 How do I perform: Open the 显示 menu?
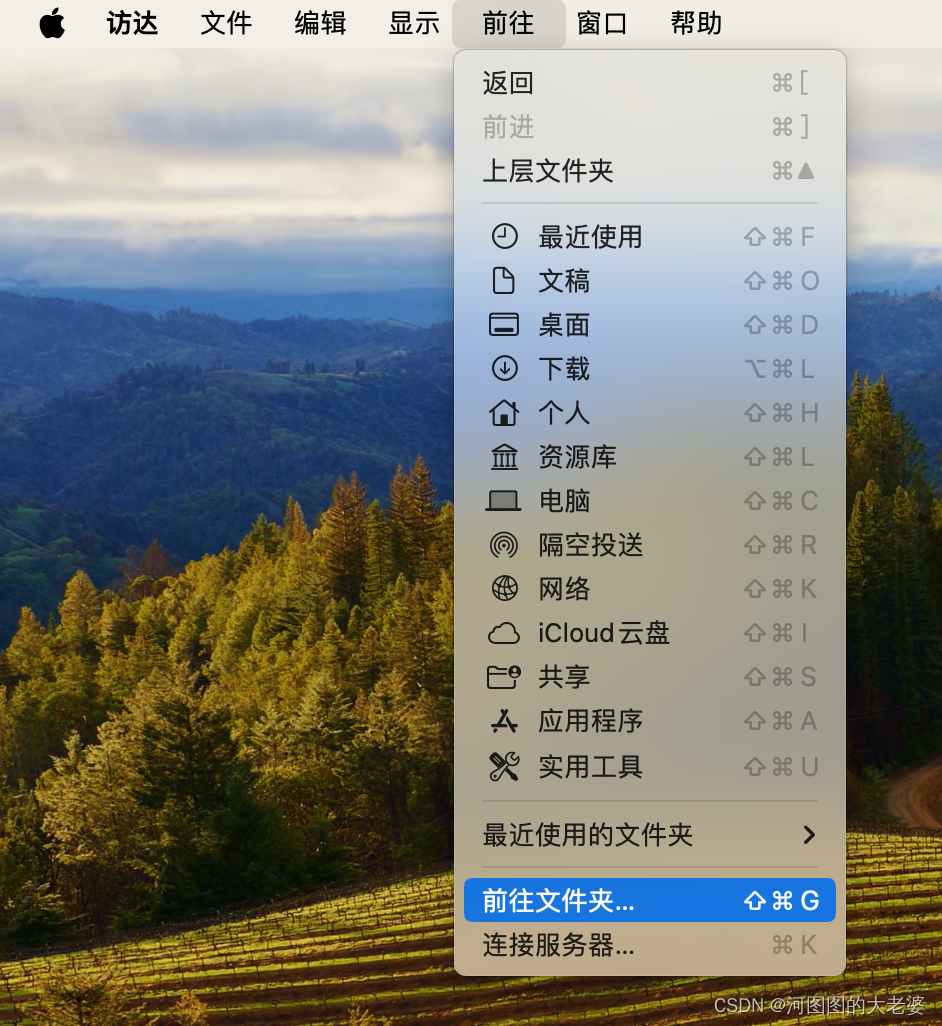pyautogui.click(x=413, y=24)
